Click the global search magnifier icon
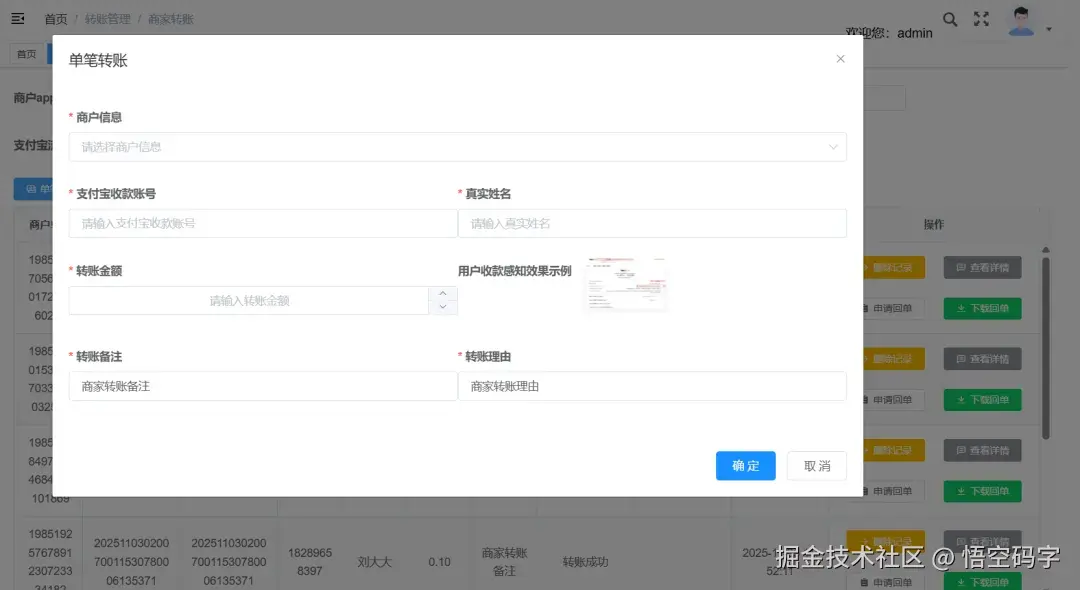Image resolution: width=1080 pixels, height=590 pixels. [950, 18]
